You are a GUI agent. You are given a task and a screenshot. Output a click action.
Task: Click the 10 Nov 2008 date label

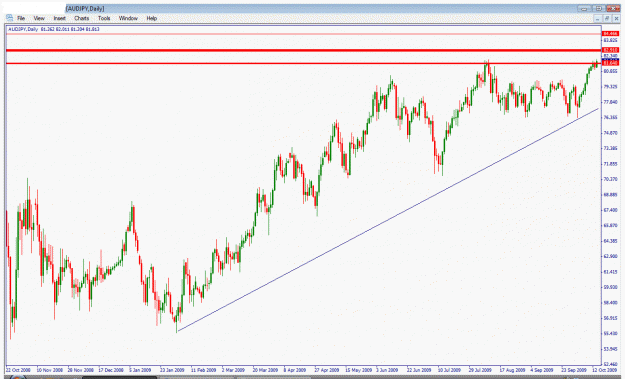[49, 370]
